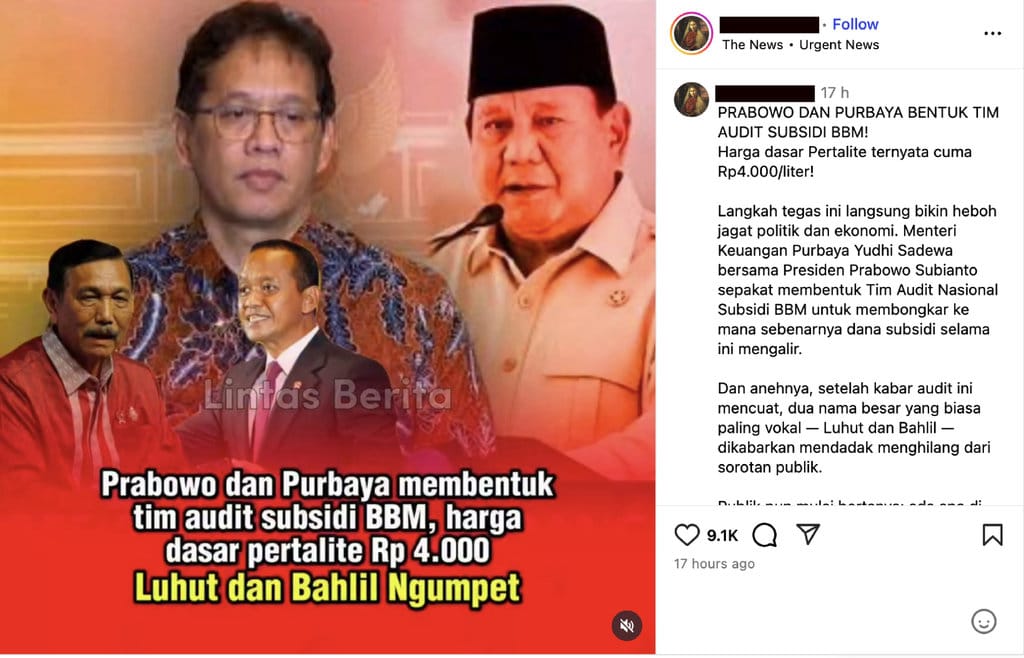Viewport: 1024px width, 658px height.
Task: View the 9.1K likes list
Action: pos(722,535)
